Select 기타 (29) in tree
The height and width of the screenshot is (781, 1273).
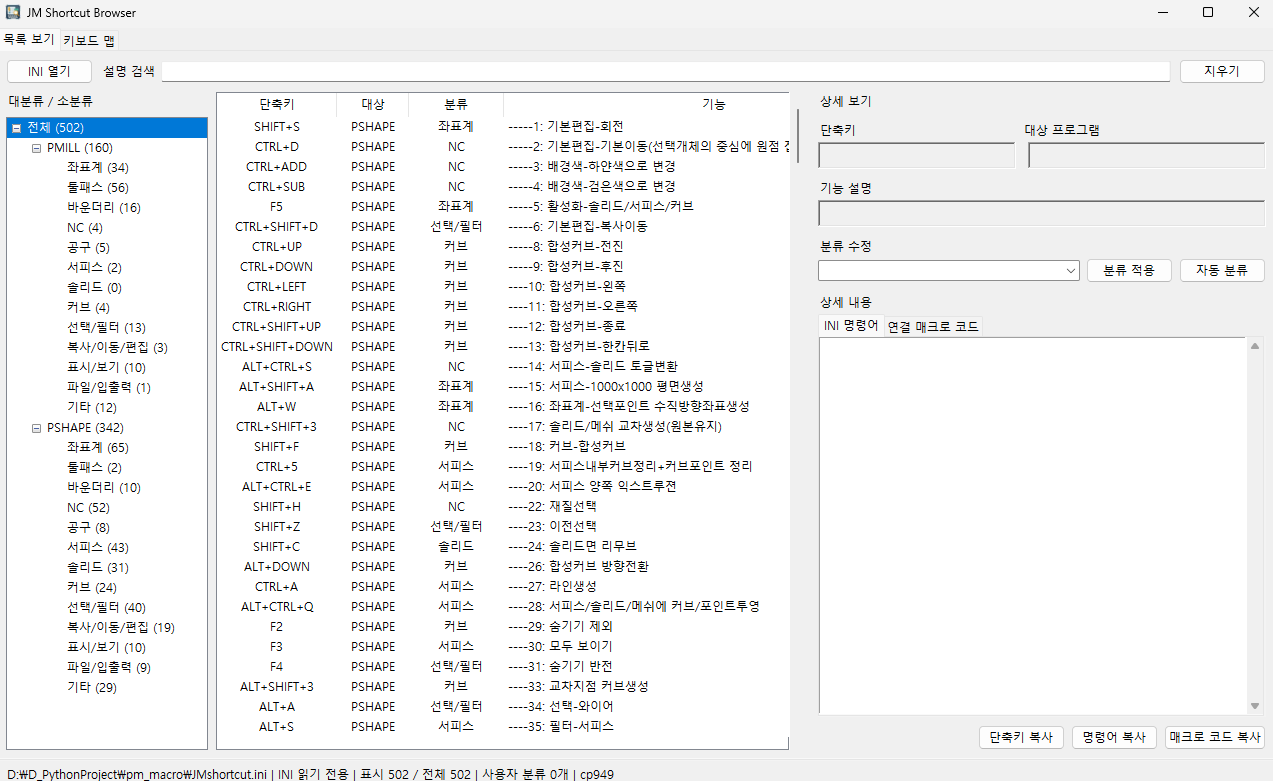point(91,687)
